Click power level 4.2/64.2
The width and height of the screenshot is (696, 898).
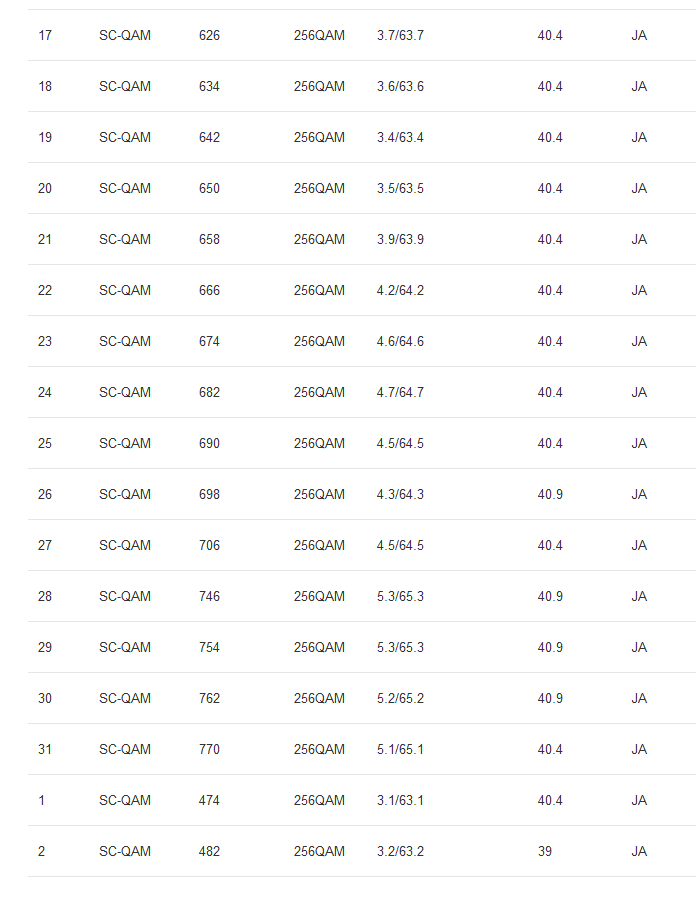(400, 290)
